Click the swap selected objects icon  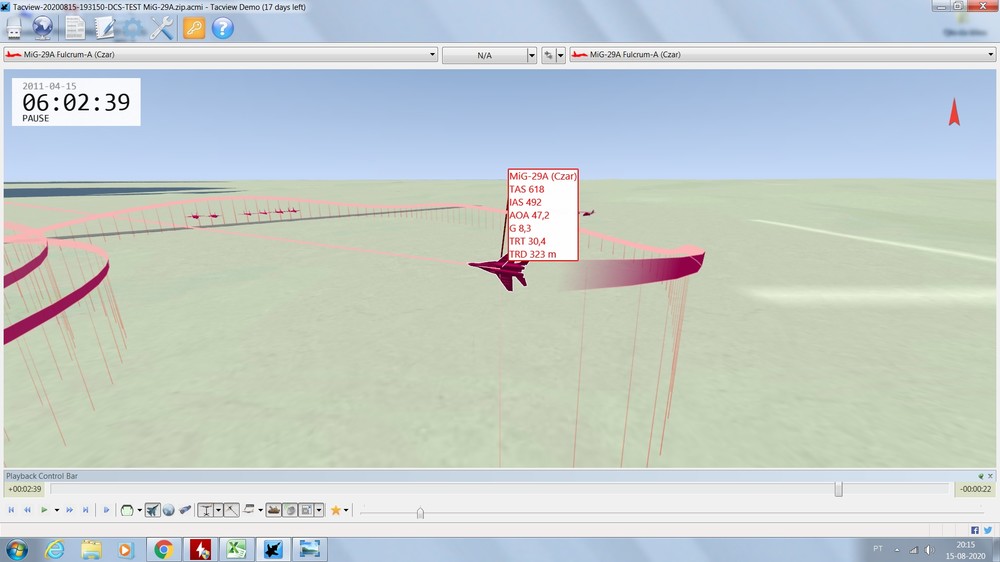tap(548, 55)
